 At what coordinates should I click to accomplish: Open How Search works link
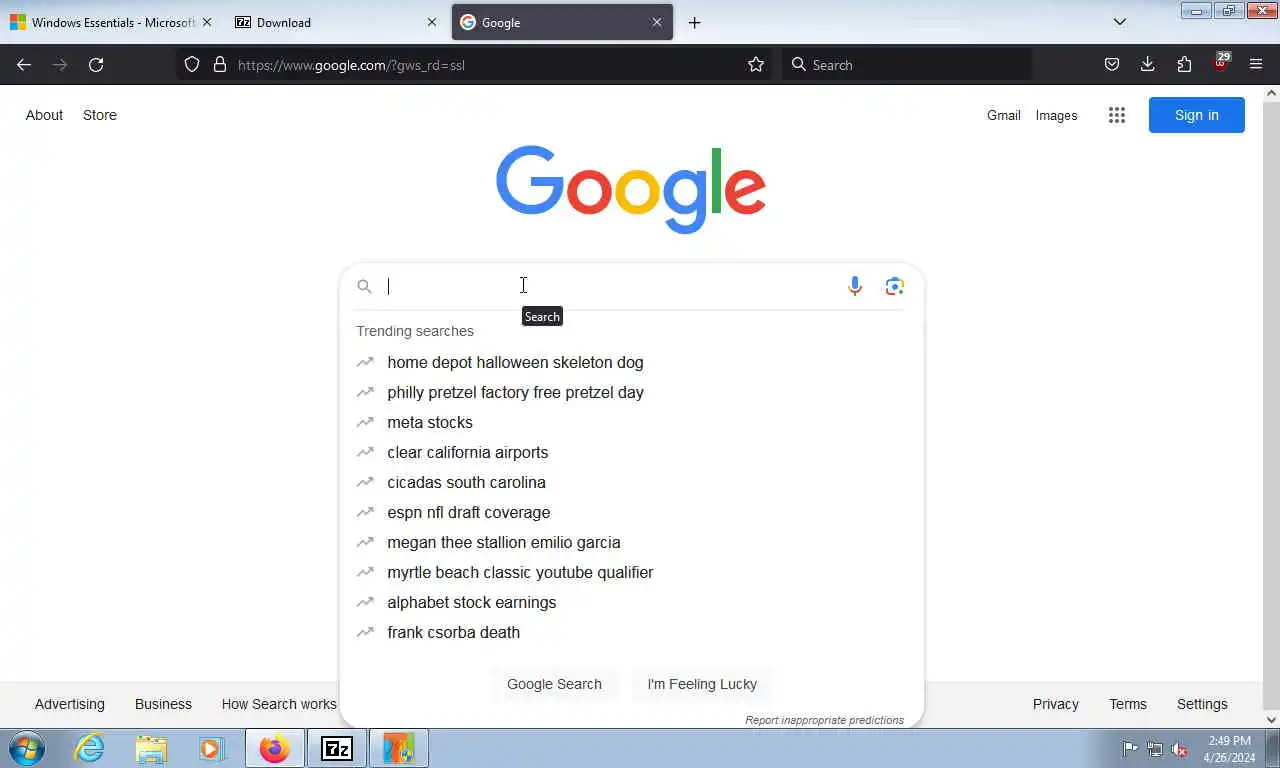(x=279, y=704)
